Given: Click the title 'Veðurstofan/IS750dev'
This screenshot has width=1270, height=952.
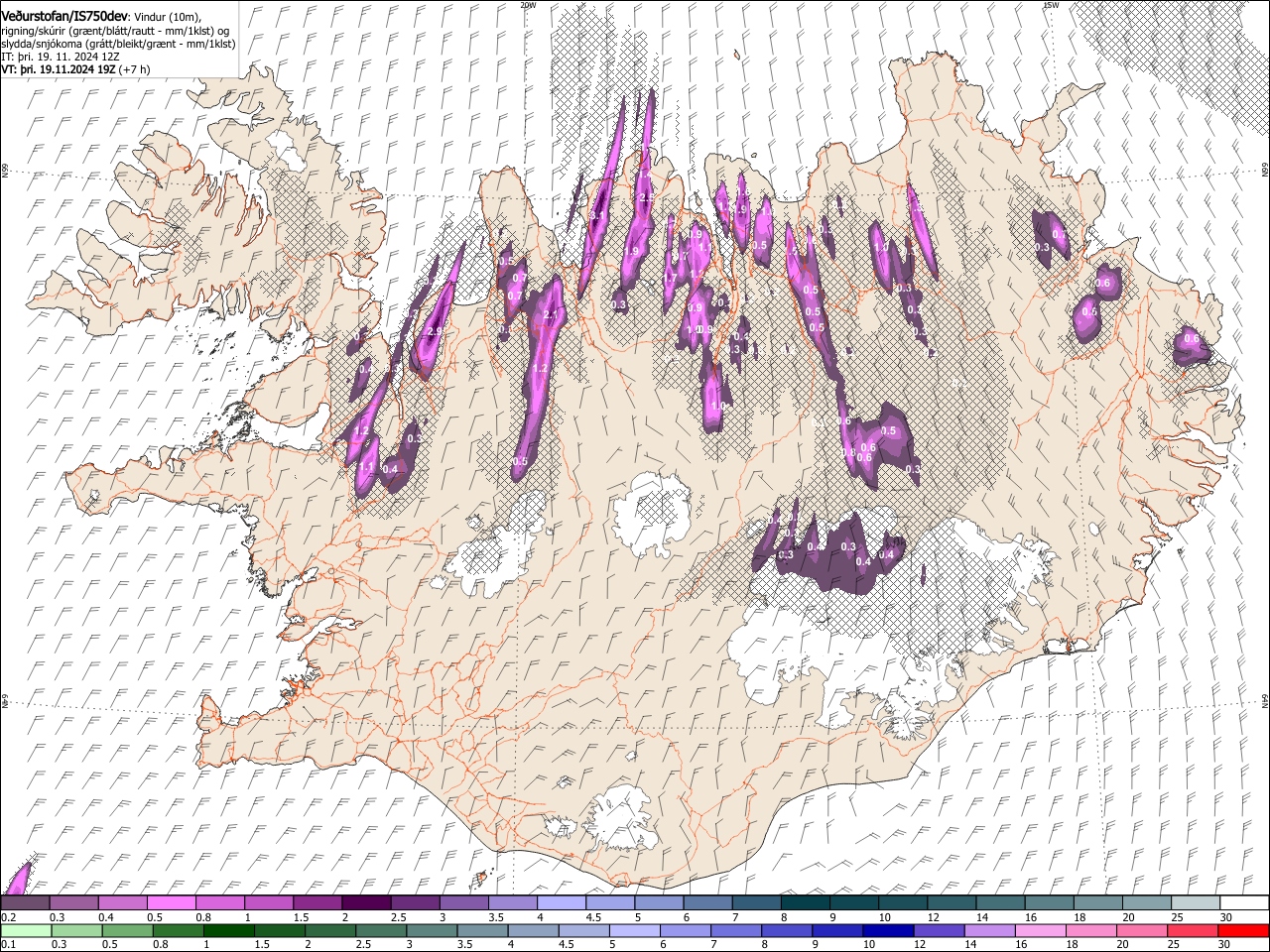Looking at the screenshot, I should pos(64,16).
